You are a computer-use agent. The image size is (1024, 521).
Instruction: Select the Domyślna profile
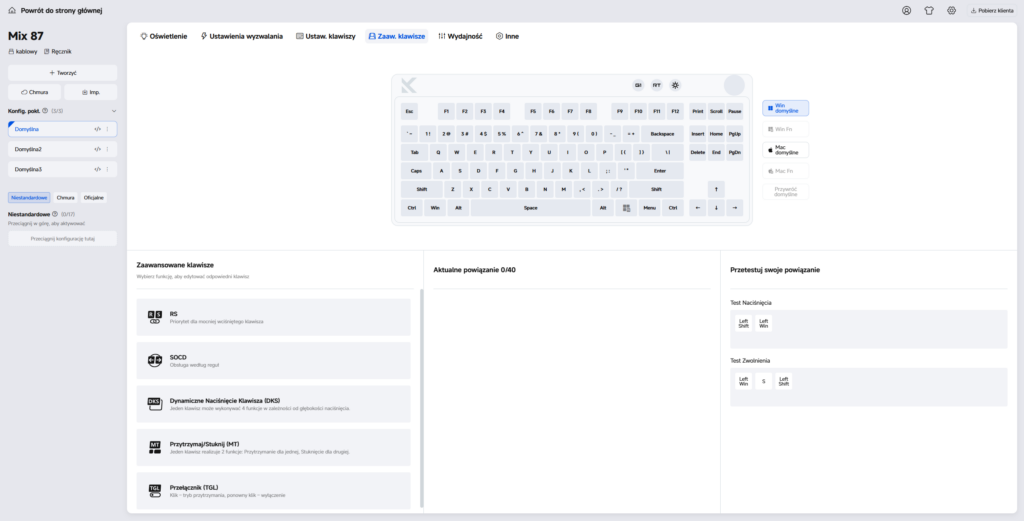(63, 129)
